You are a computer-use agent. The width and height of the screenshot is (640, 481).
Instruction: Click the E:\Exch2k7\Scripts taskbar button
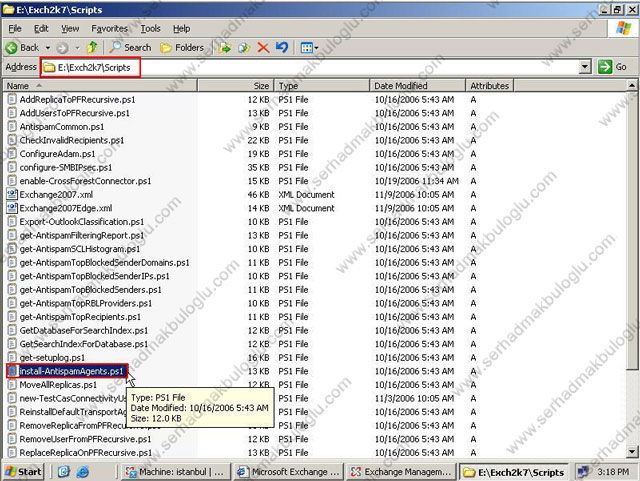(x=515, y=472)
